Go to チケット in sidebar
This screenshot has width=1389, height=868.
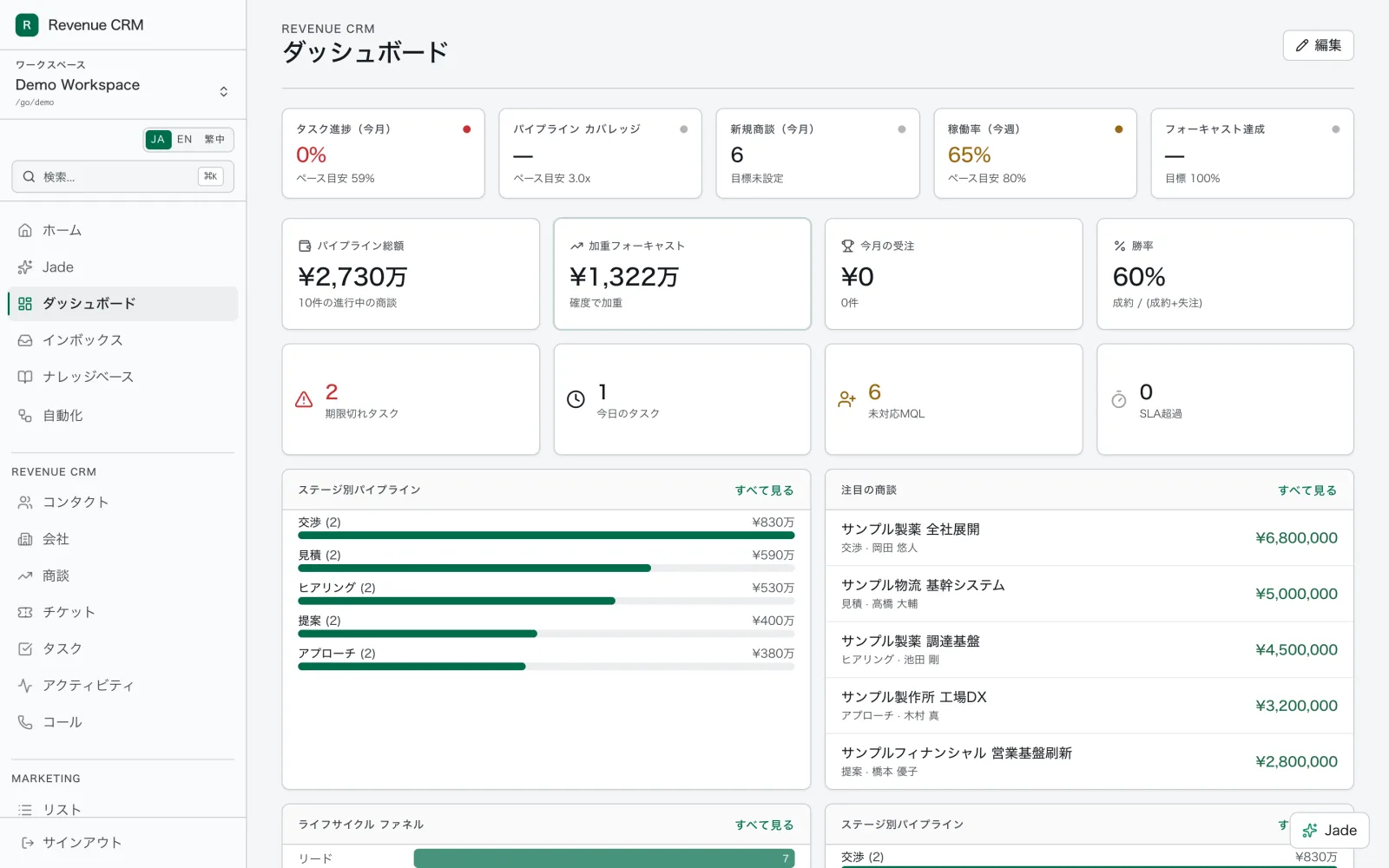(x=122, y=612)
